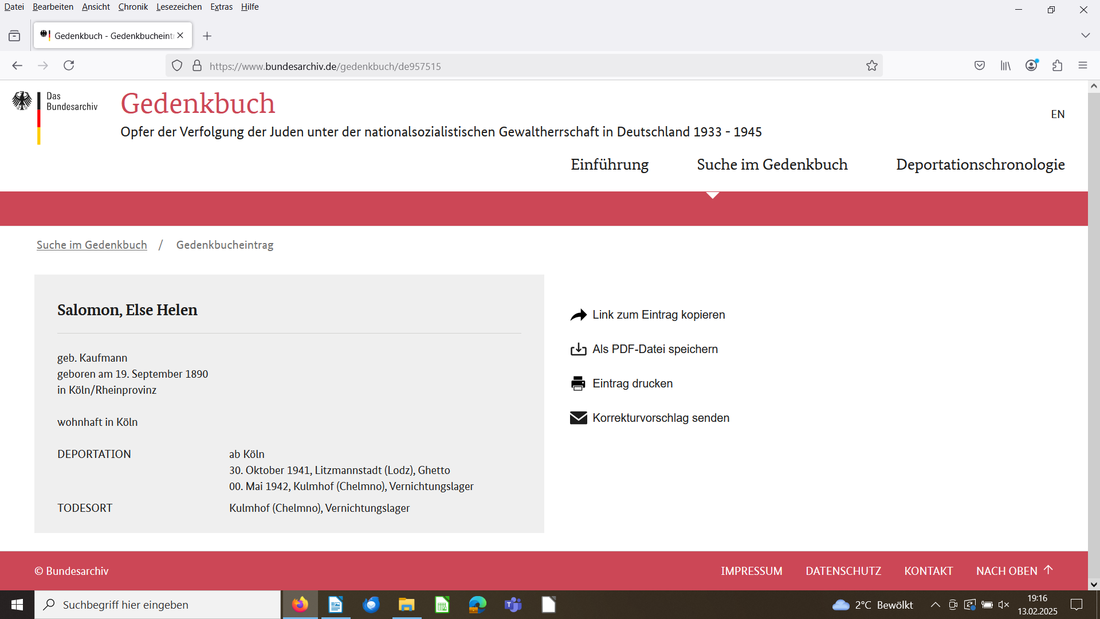Open the weather widget 2°C Bewölkt
Viewport: 1100px width, 619px height.
point(872,604)
